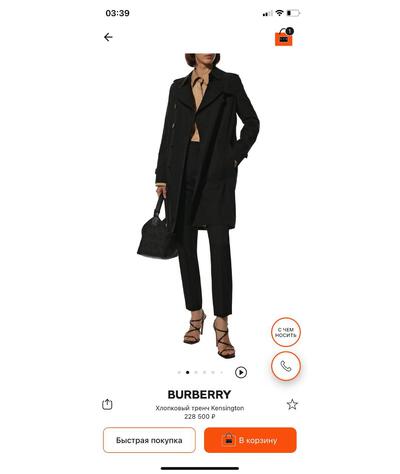Open the orange shopping cart icon

click(283, 38)
